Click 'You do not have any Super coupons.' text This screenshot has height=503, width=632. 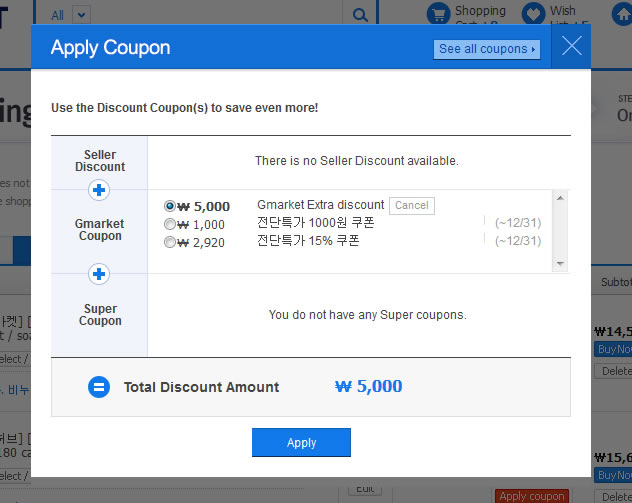[368, 315]
